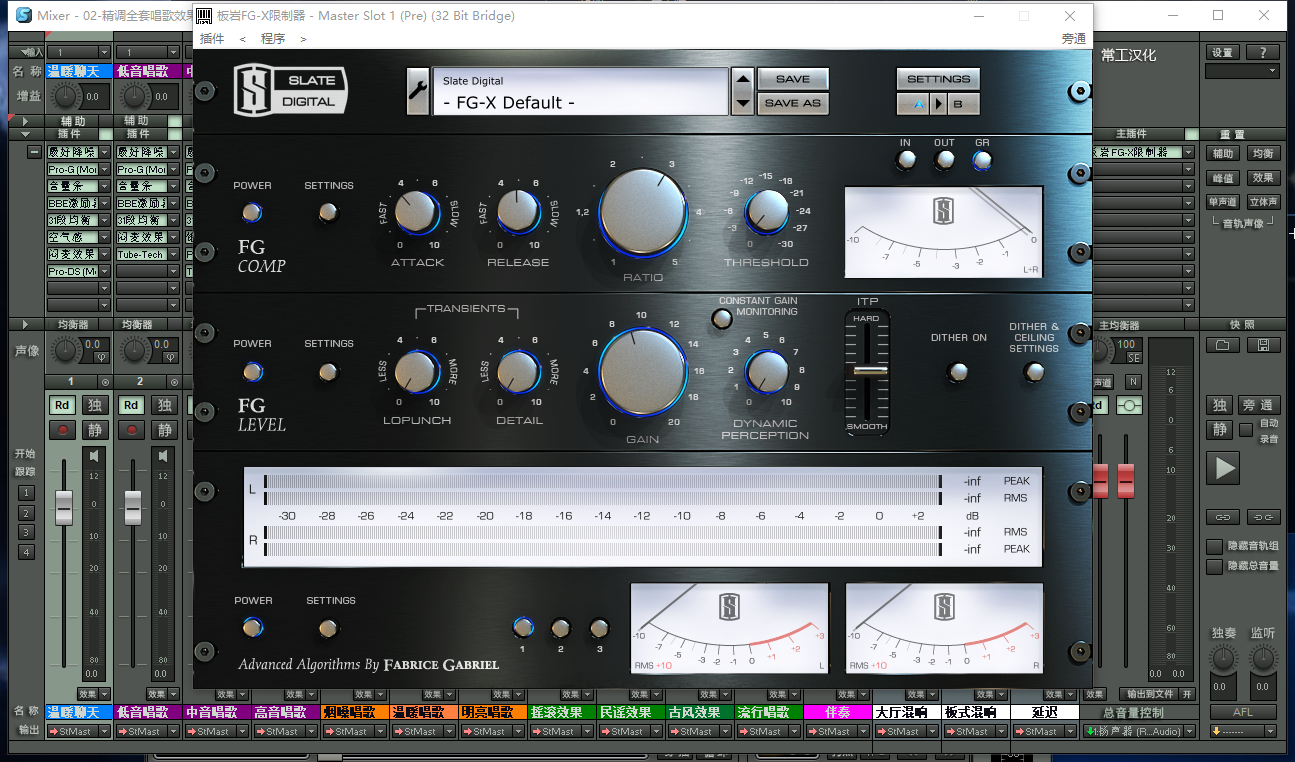Toggle FG LEVEL power button

(x=252, y=372)
